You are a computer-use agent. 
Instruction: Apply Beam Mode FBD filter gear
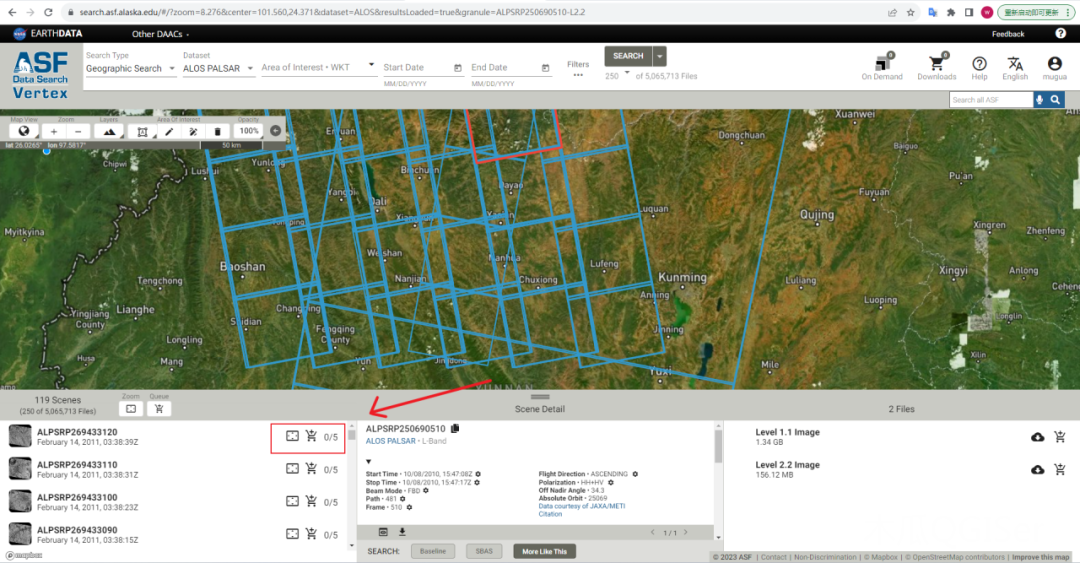tap(426, 491)
